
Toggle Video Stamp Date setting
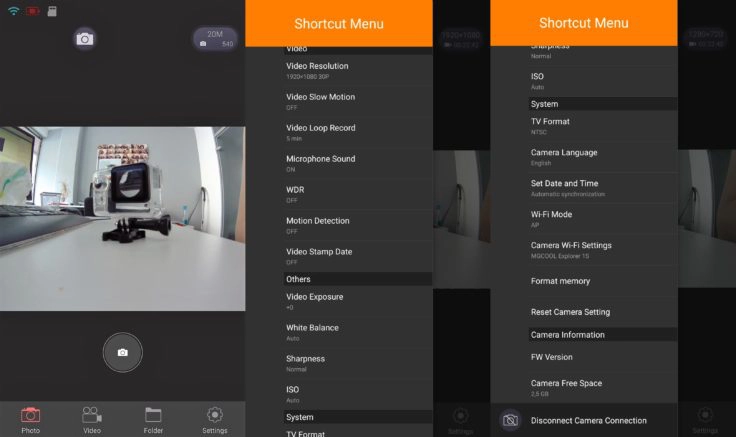pyautogui.click(x=358, y=256)
